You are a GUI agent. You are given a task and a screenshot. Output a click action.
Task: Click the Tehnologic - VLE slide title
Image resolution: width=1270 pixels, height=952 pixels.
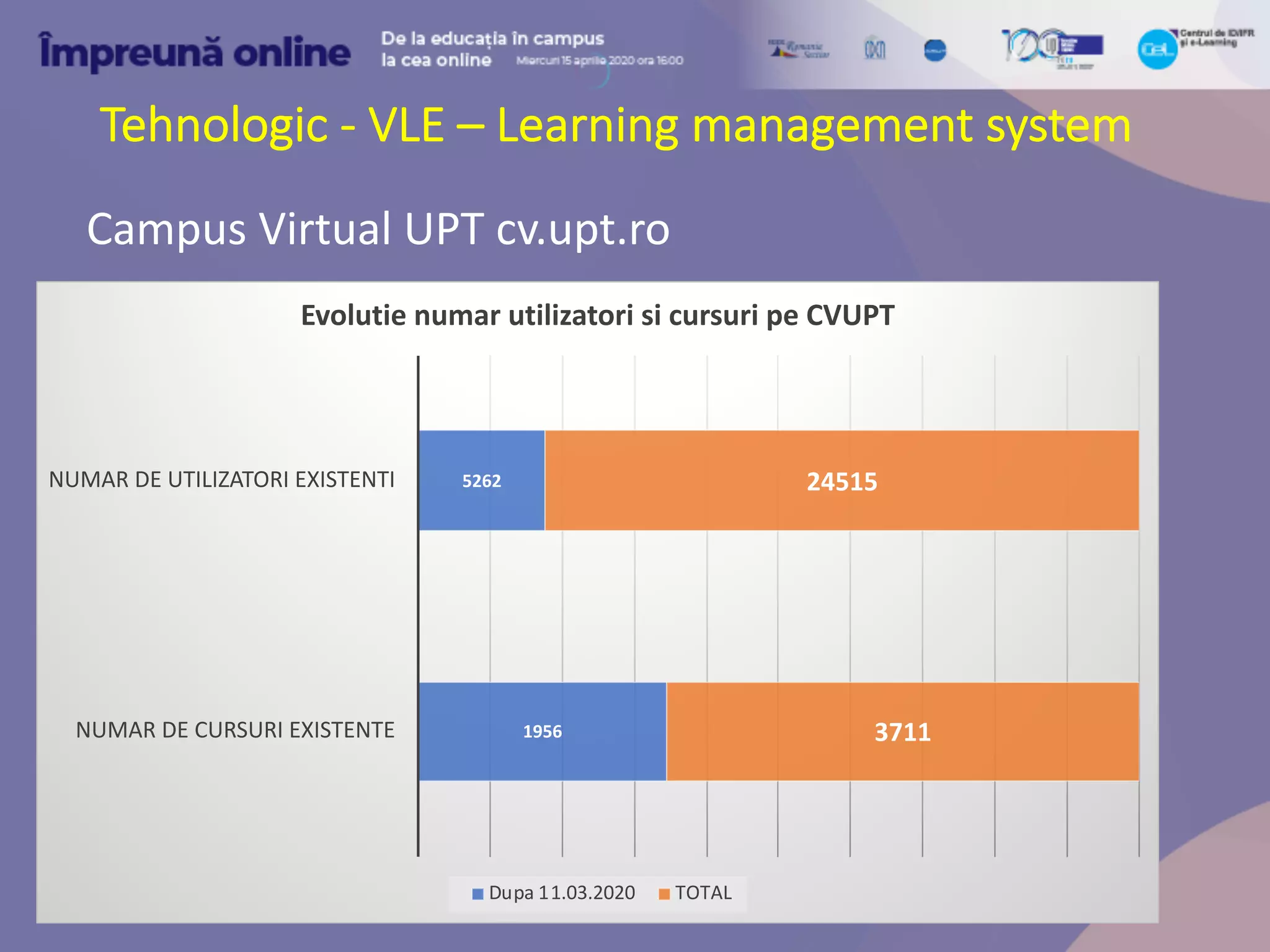click(x=615, y=126)
